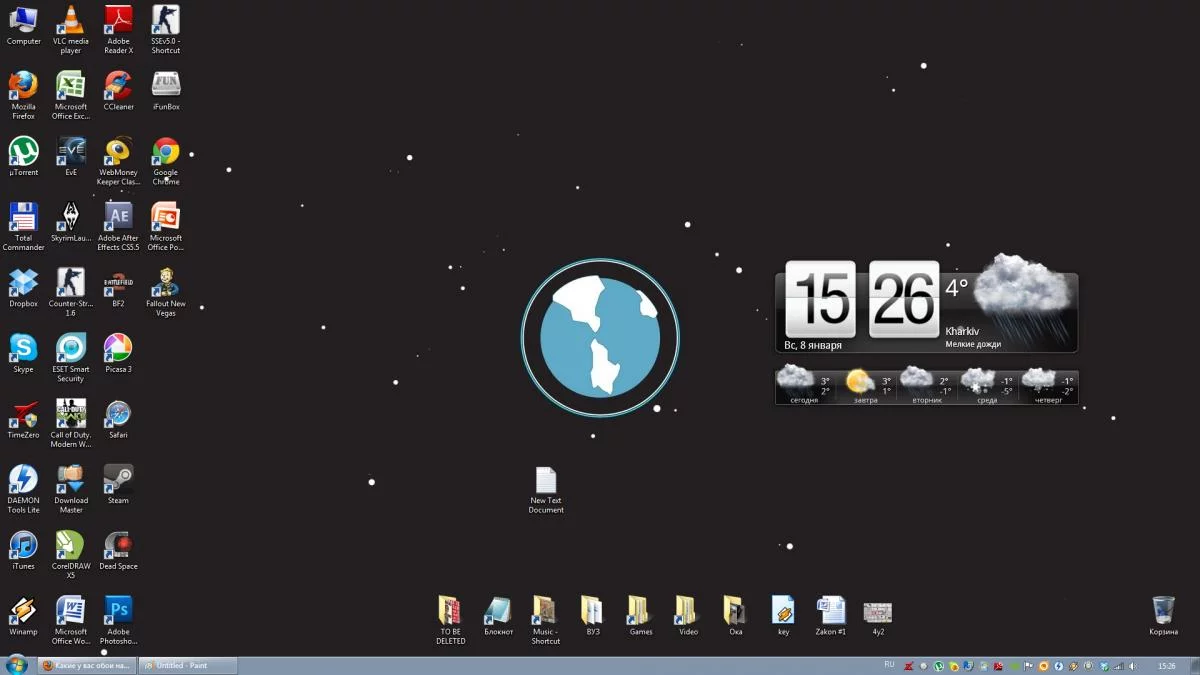The image size is (1200, 675).
Task: Select the µTorrent desktop icon
Action: [x=23, y=157]
